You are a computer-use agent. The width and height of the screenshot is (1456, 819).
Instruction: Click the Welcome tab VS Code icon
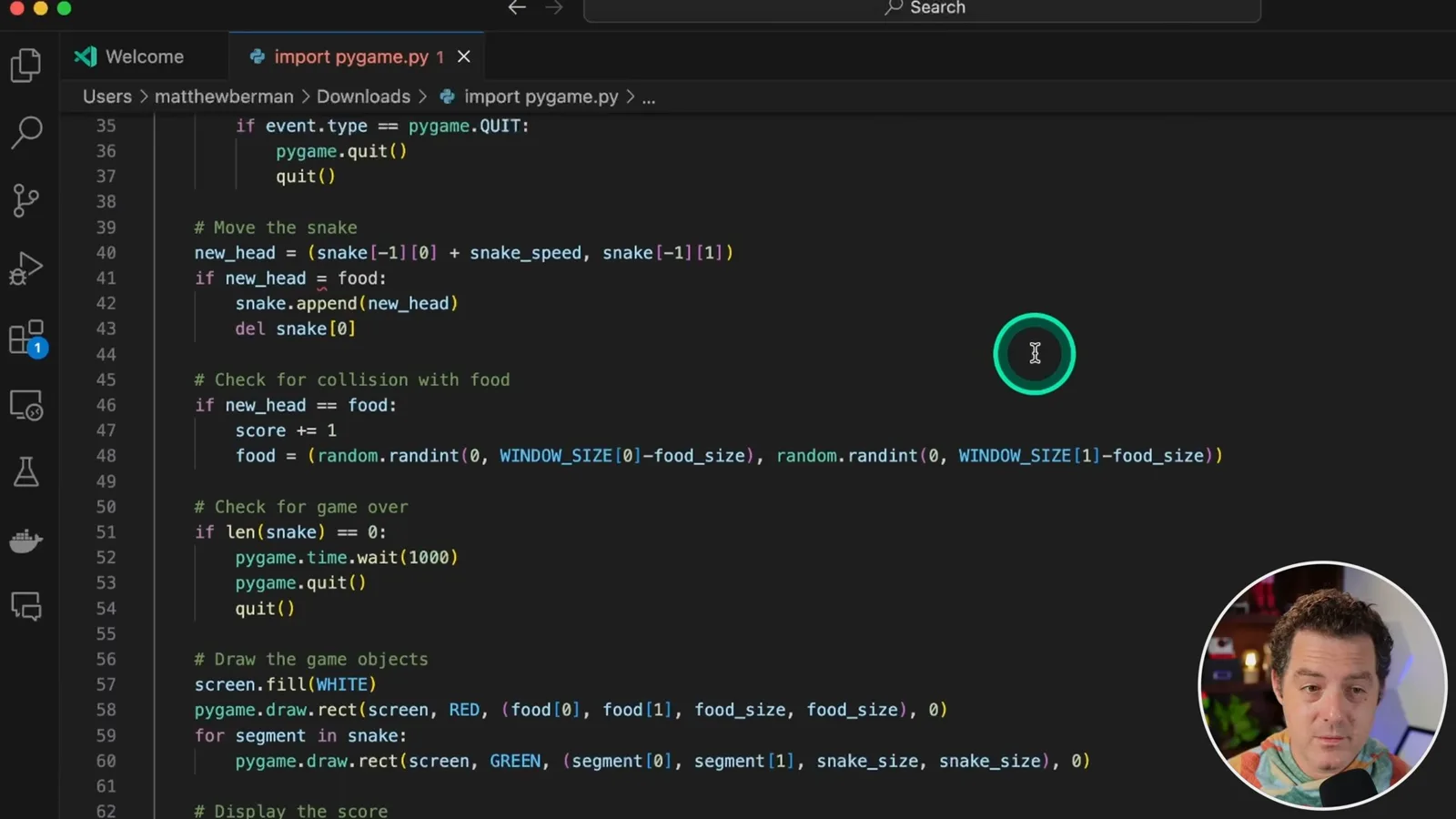click(86, 56)
